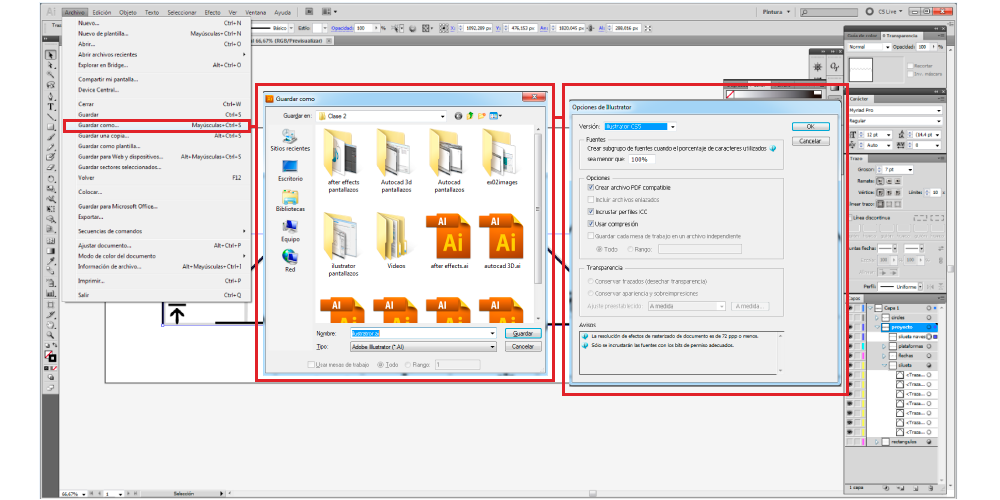Select the after effects.ai file
The width and height of the screenshot is (1000, 500).
point(450,240)
